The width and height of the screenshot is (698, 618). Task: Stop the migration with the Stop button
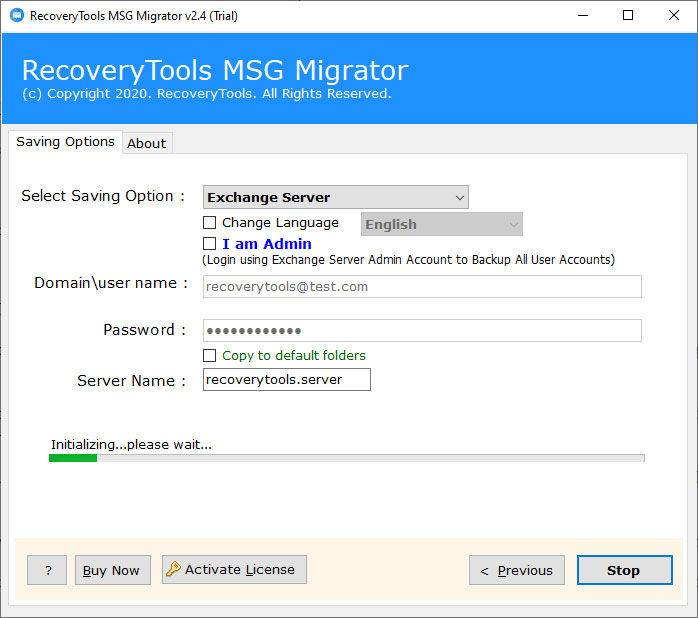625,570
